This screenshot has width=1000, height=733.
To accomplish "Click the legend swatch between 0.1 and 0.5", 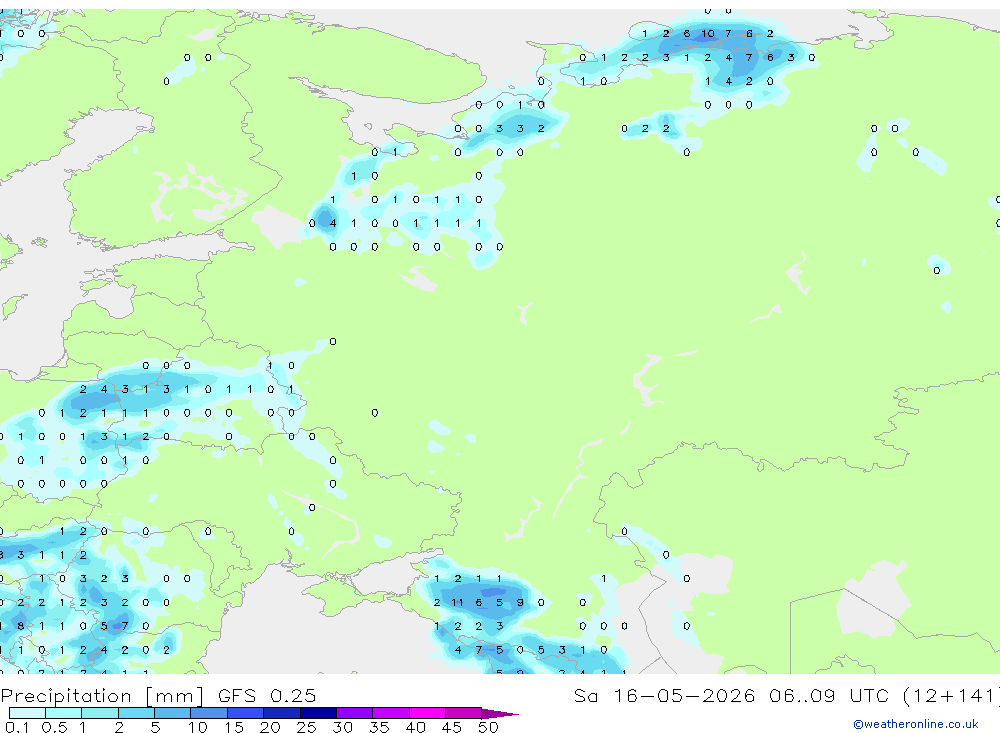I will point(27,713).
